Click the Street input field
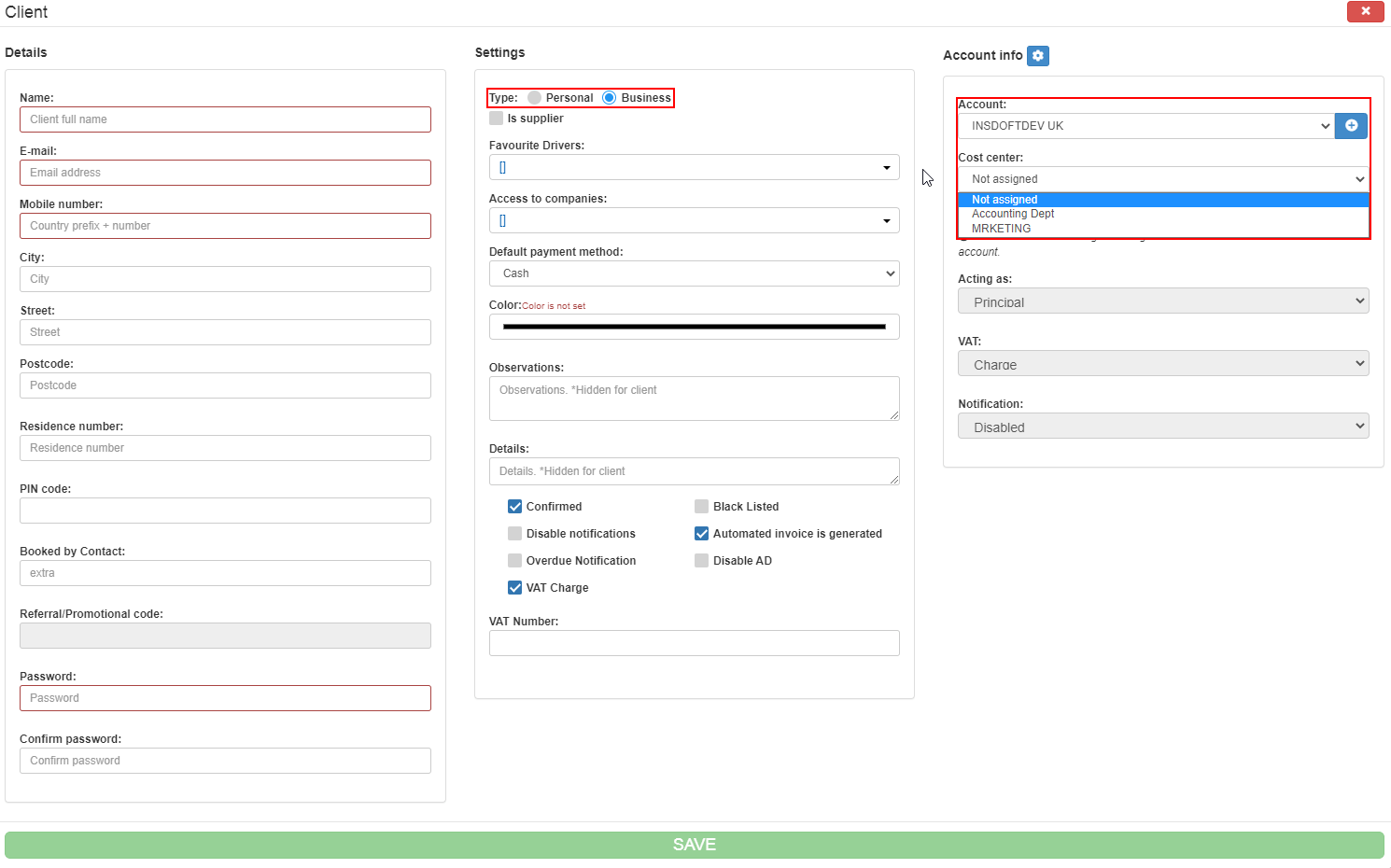 [225, 332]
